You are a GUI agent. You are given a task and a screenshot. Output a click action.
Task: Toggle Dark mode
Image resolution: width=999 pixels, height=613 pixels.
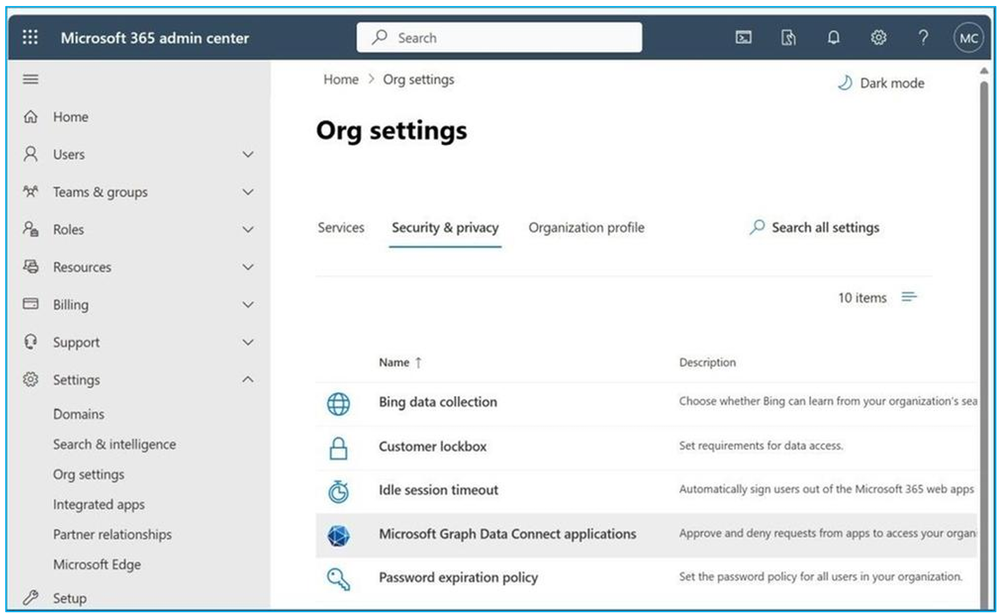[x=881, y=83]
